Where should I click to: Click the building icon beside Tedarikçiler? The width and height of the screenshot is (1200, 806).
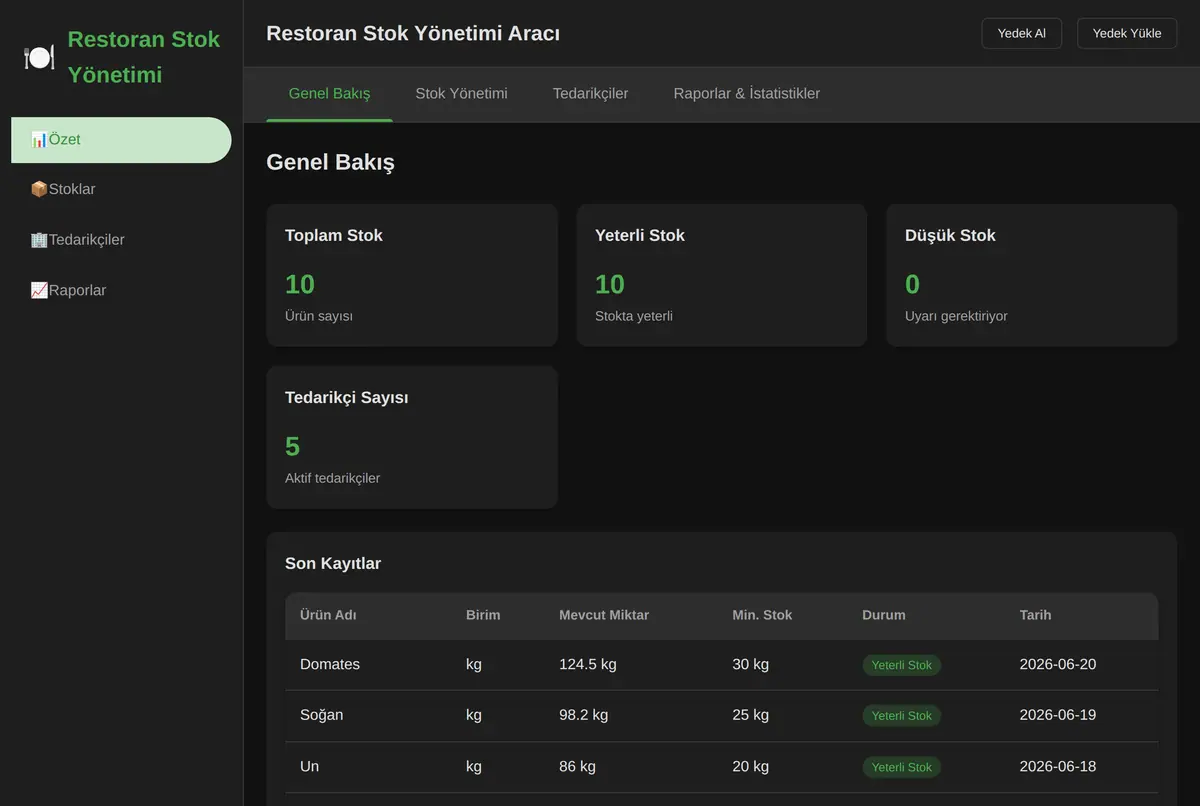39,240
